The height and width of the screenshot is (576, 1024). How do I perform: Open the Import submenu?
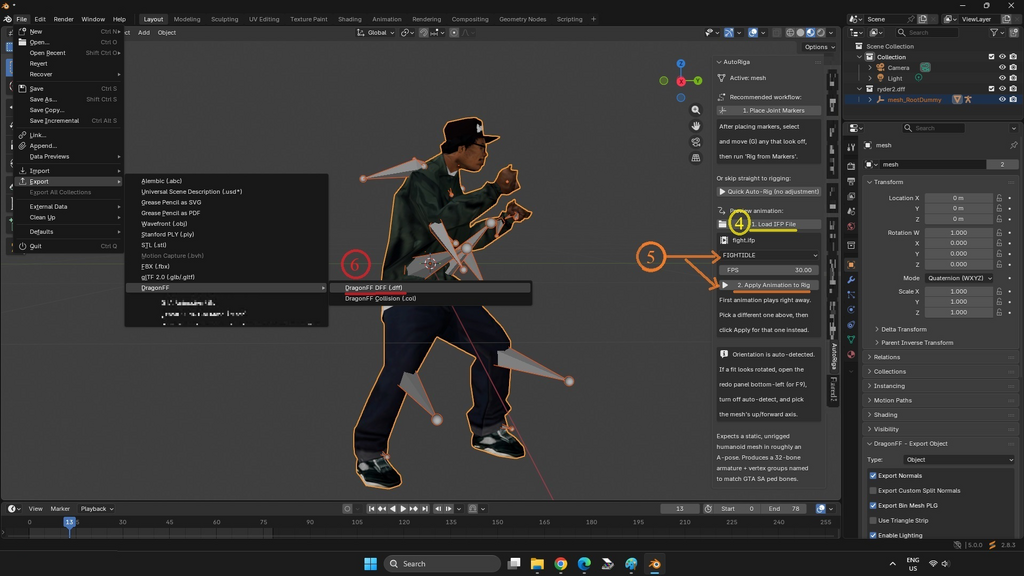click(x=69, y=170)
